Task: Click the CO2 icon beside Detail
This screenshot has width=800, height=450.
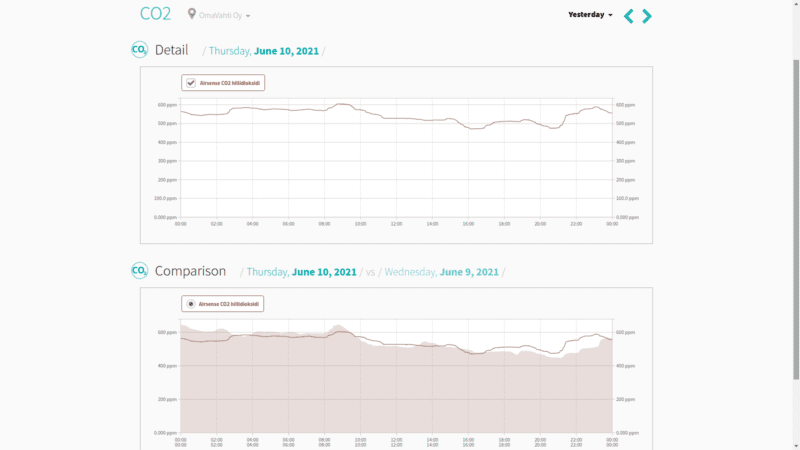Action: (x=140, y=50)
